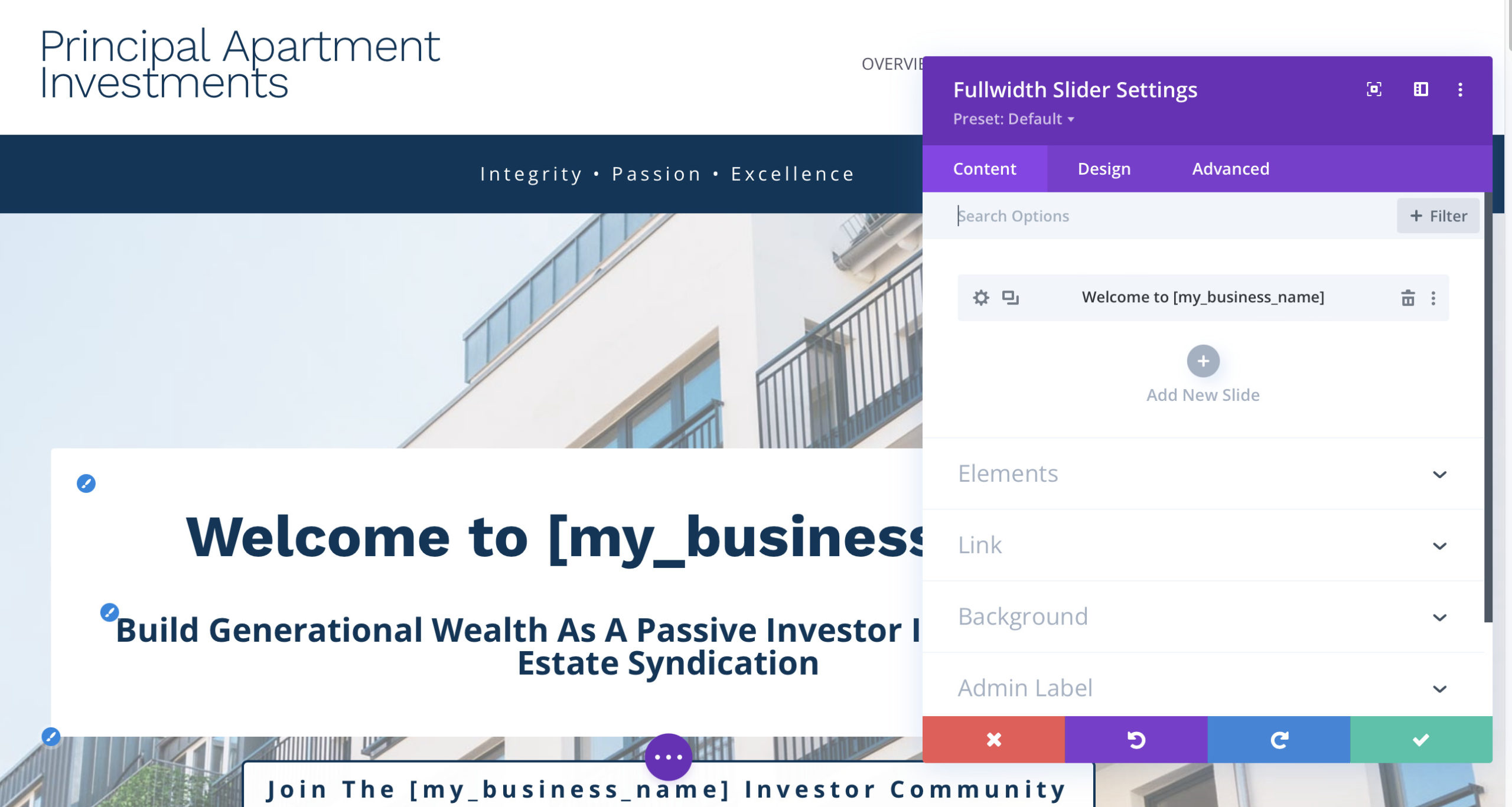Click the Filter button in search options
The width and height of the screenshot is (1512, 807).
point(1437,216)
